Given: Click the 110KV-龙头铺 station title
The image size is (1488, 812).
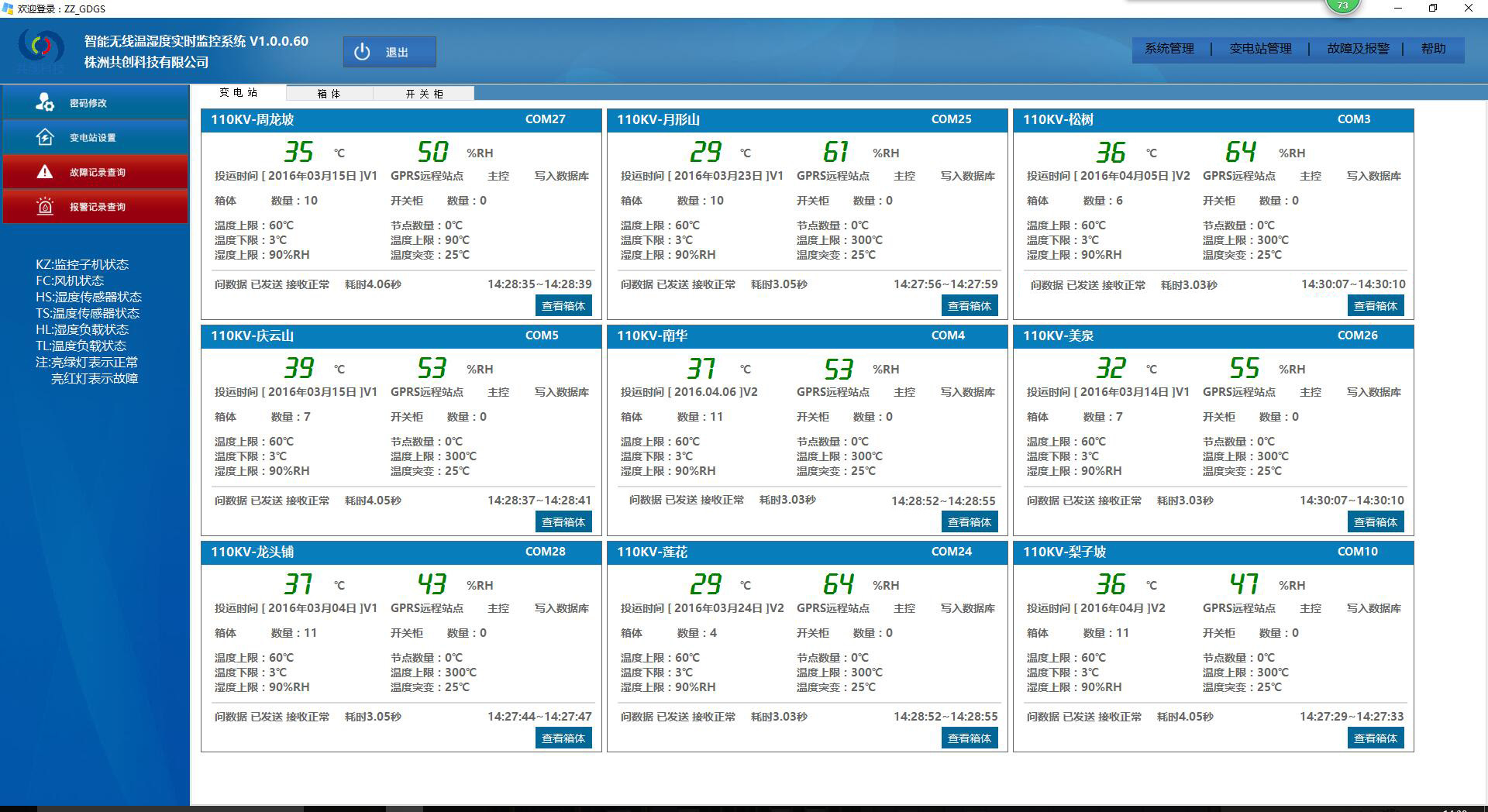Looking at the screenshot, I should [253, 552].
